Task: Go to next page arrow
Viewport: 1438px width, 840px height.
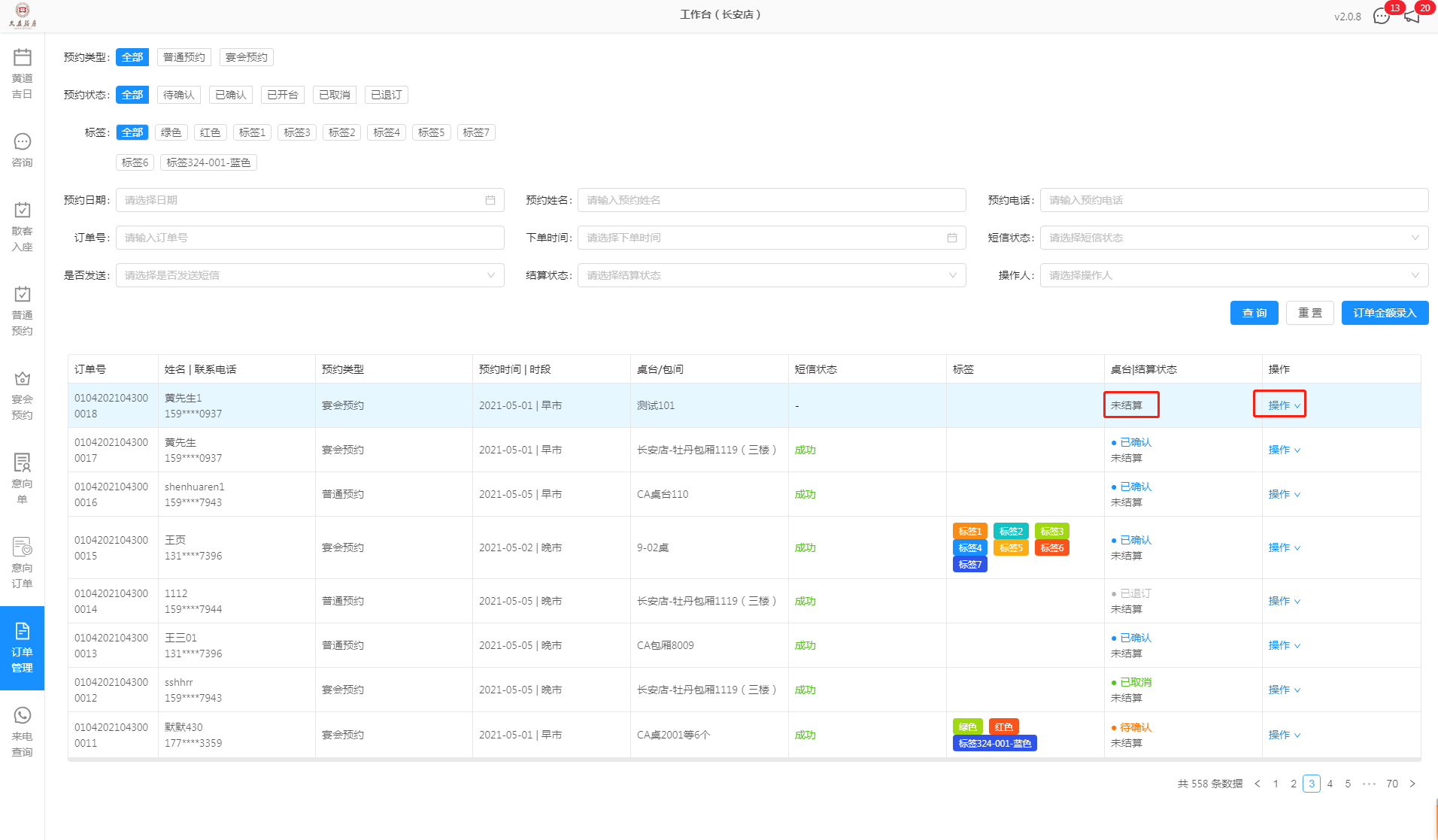Action: pos(1412,784)
